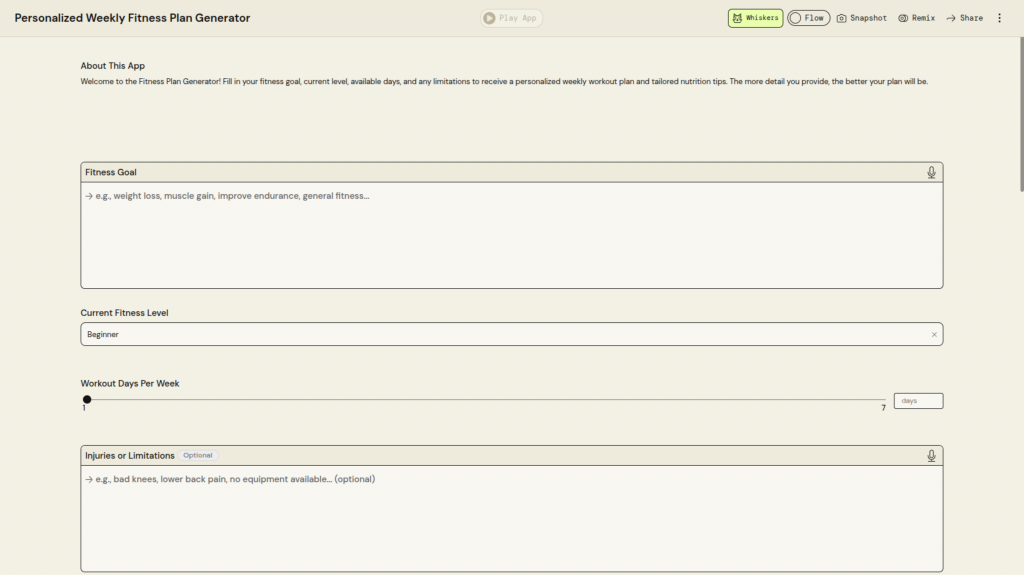The image size is (1024, 576).
Task: Click the Workout Days slider handle
Action: [87, 400]
